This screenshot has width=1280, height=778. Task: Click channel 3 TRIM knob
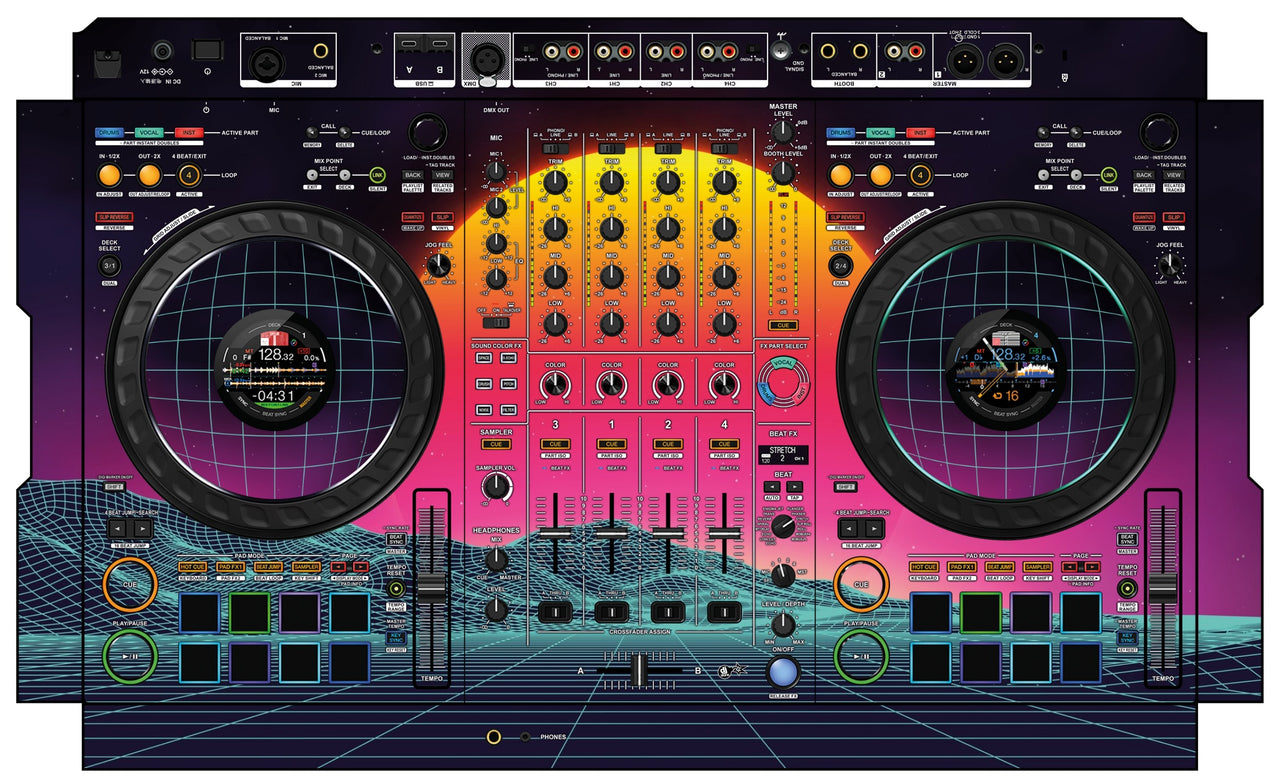click(x=555, y=182)
